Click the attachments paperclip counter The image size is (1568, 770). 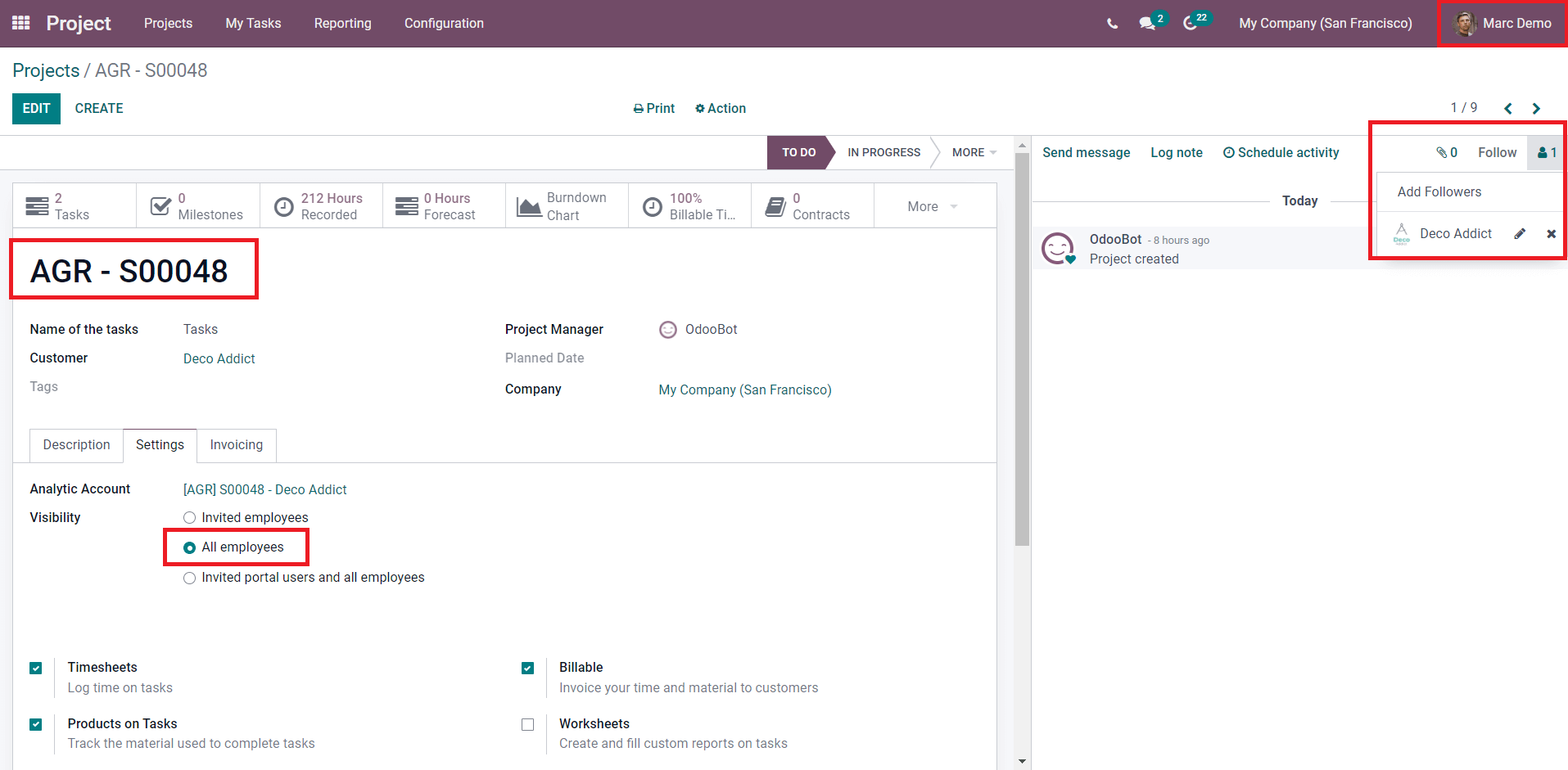pyautogui.click(x=1447, y=152)
